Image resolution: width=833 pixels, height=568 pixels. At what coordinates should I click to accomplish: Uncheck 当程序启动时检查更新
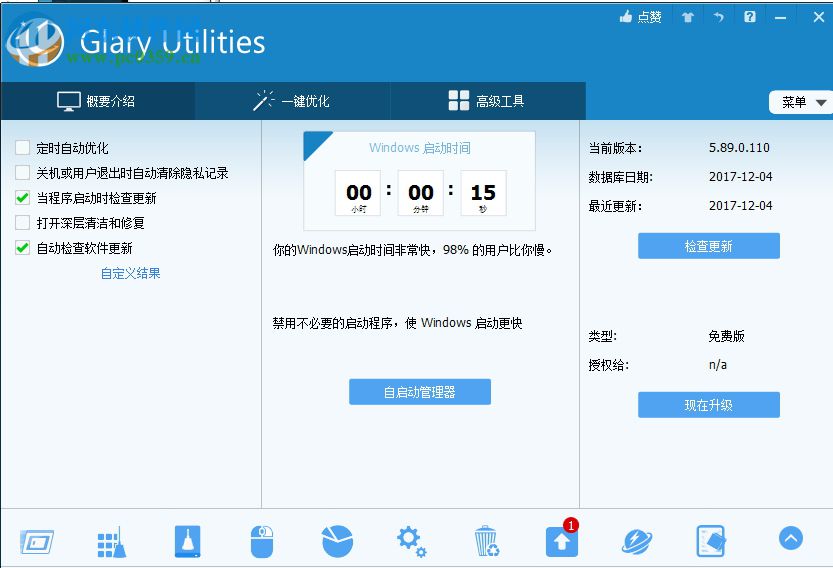point(22,198)
